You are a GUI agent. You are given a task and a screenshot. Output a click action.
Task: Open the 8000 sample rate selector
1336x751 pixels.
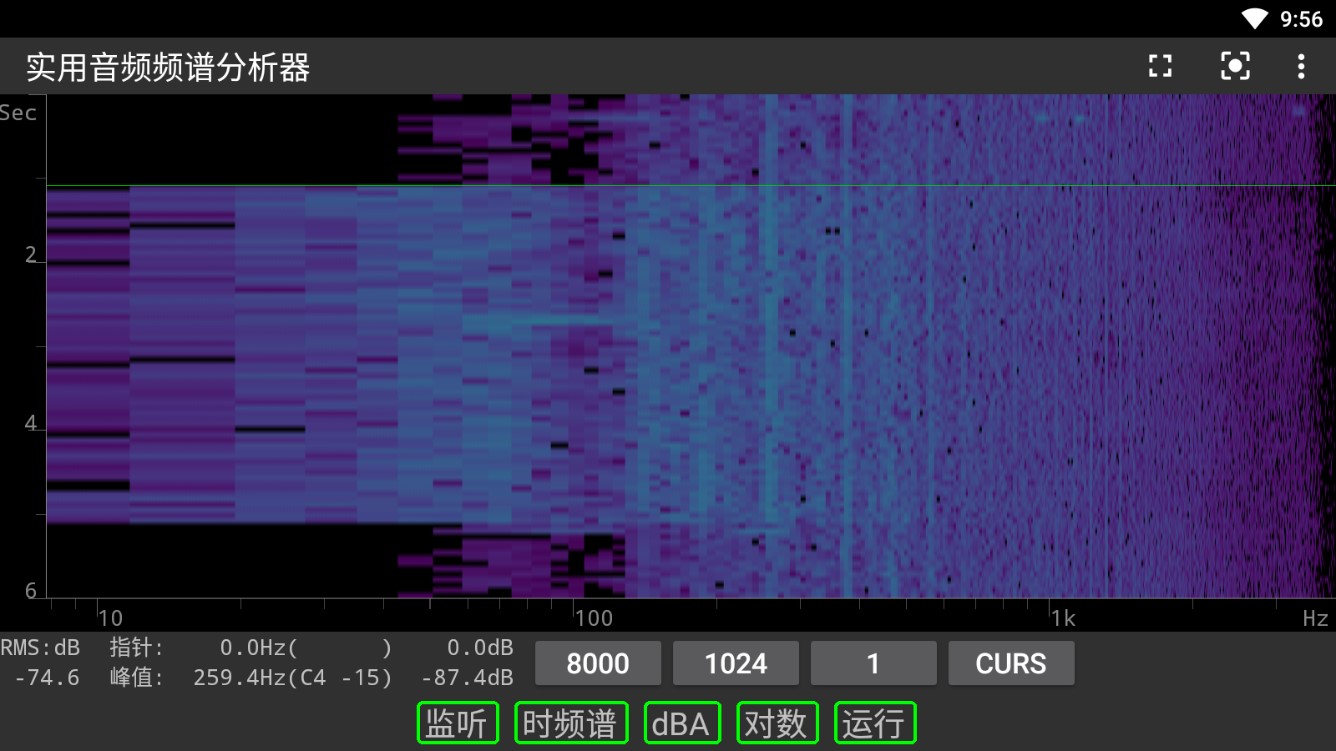click(x=598, y=663)
